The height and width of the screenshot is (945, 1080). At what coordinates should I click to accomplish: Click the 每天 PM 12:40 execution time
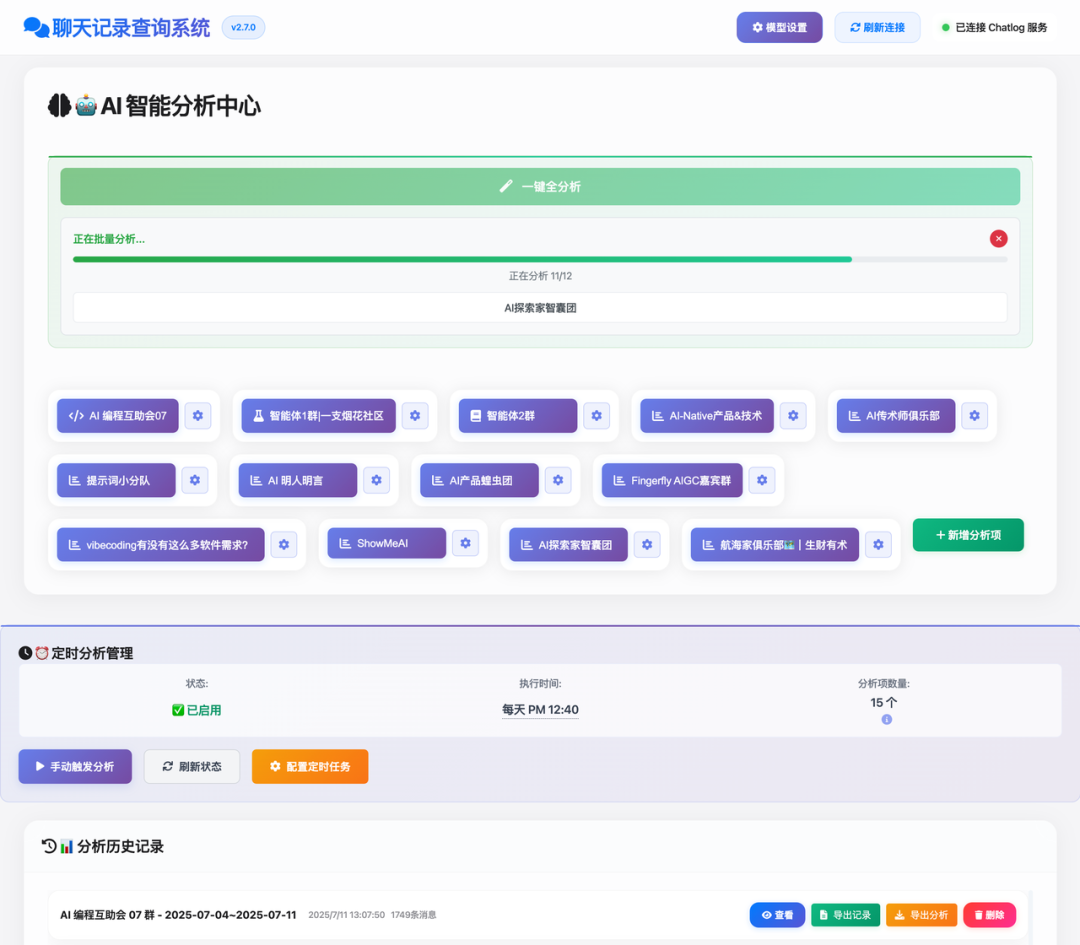[540, 710]
